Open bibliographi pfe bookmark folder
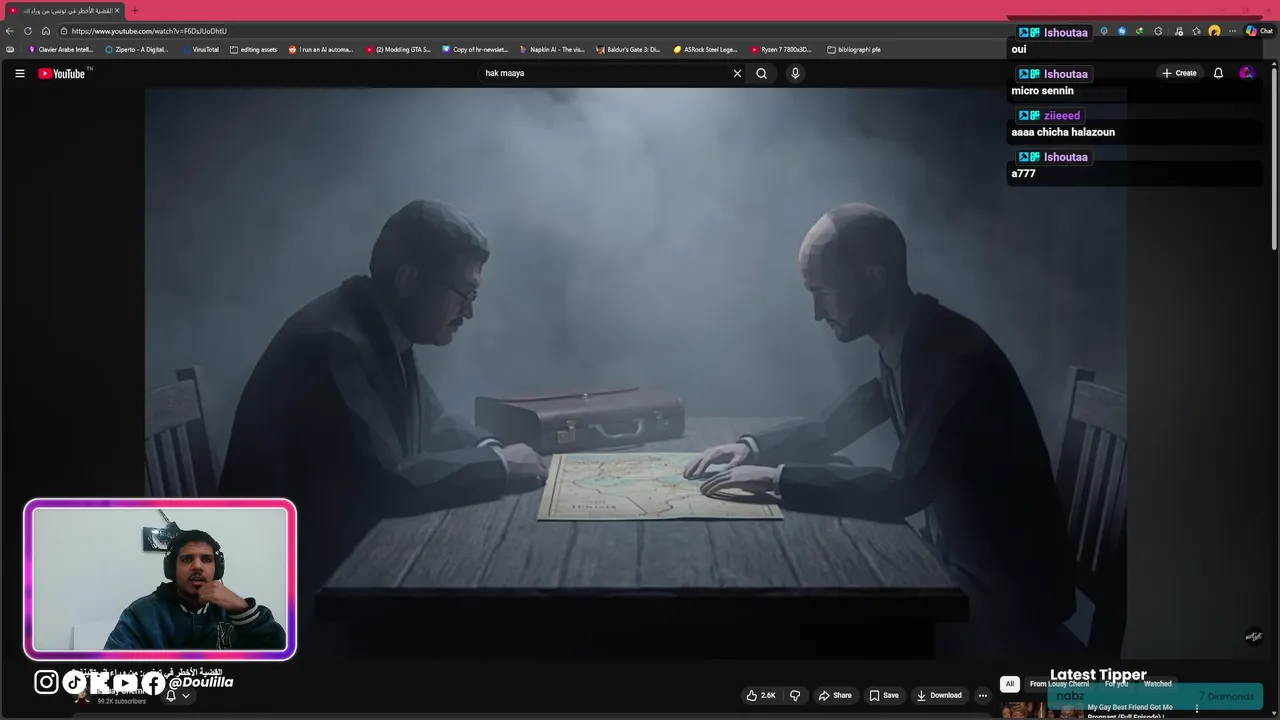The height and width of the screenshot is (720, 1280). (854, 49)
